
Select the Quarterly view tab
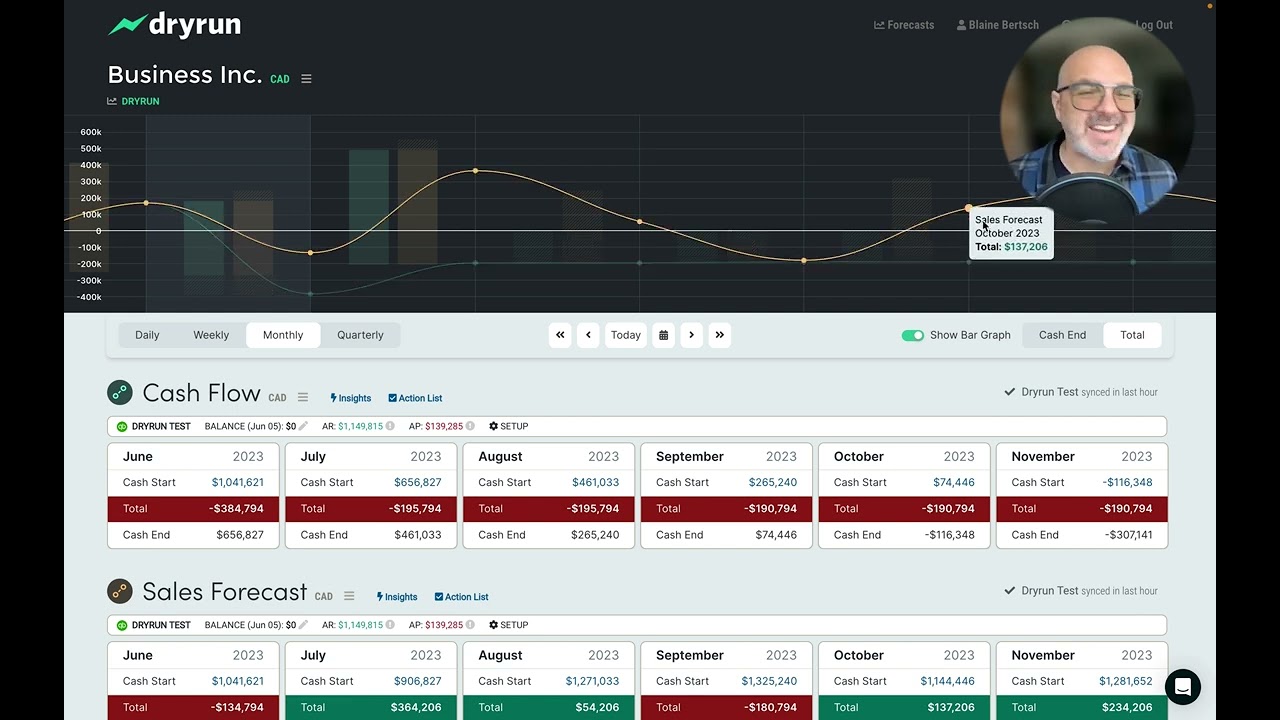click(x=360, y=335)
